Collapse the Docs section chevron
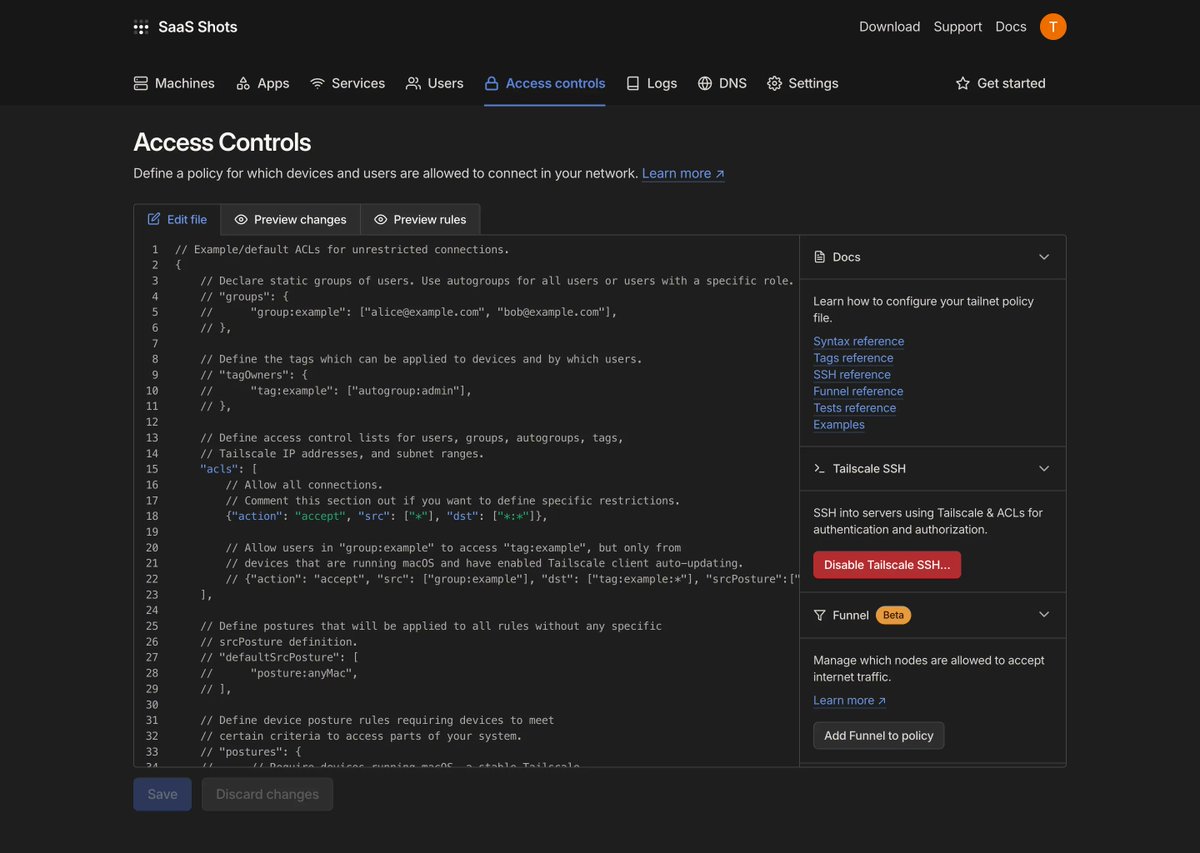This screenshot has width=1200, height=853. point(1044,257)
